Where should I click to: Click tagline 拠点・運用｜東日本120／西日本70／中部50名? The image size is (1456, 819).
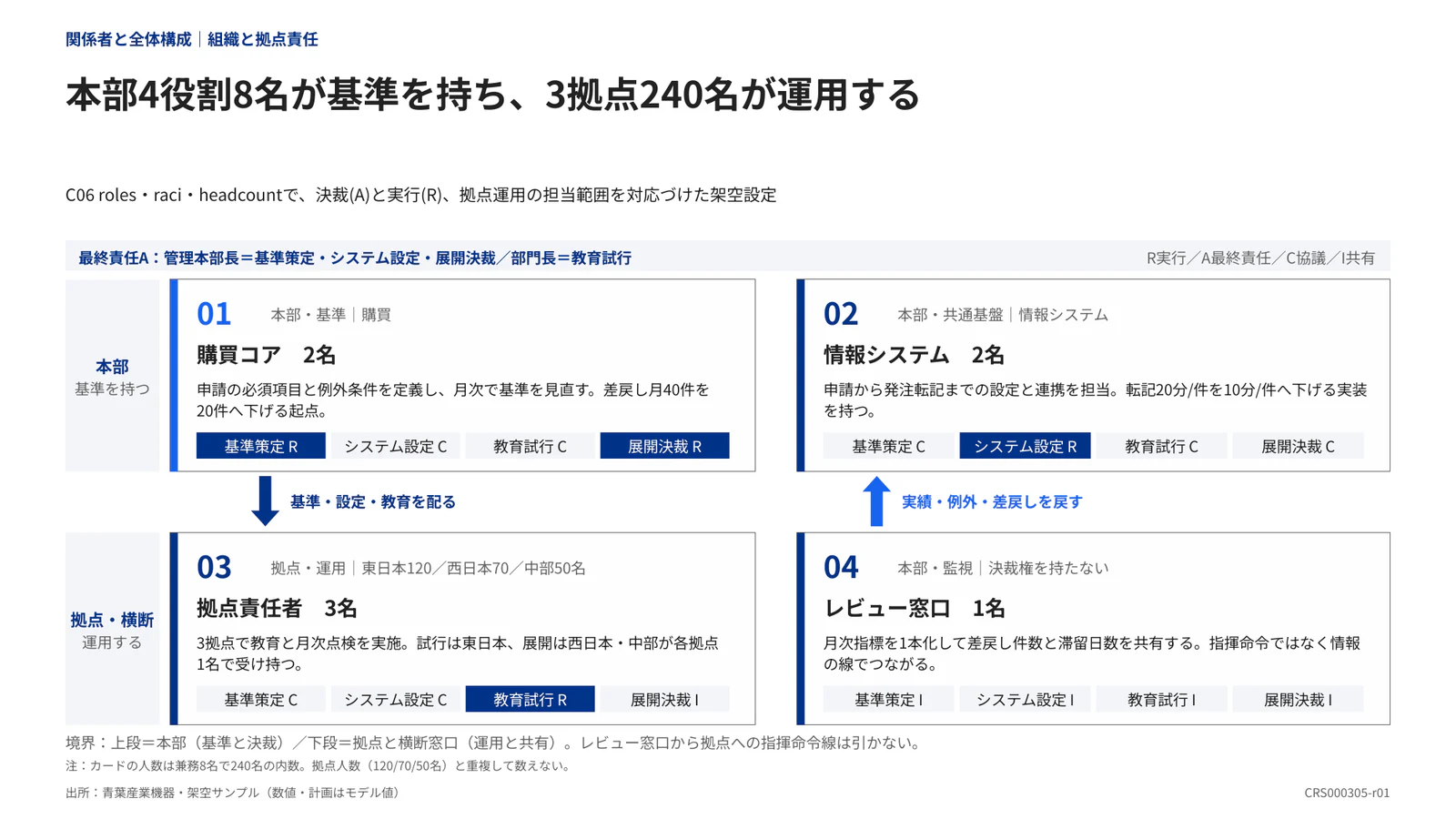click(428, 568)
